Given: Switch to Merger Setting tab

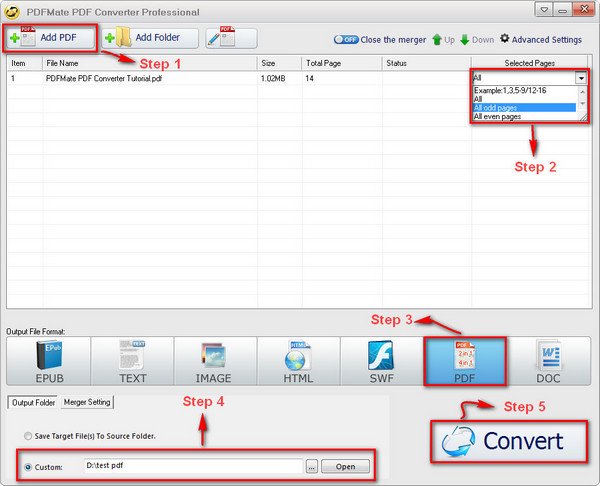Looking at the screenshot, I should 87,402.
